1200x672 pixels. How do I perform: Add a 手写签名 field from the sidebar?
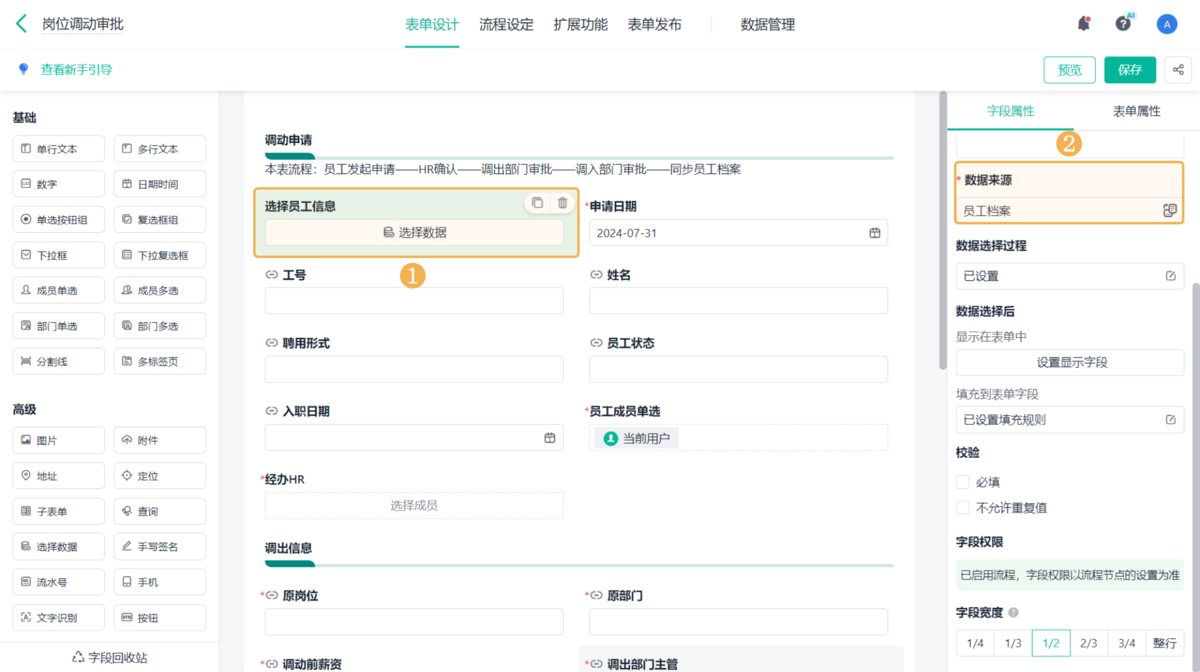pos(160,546)
